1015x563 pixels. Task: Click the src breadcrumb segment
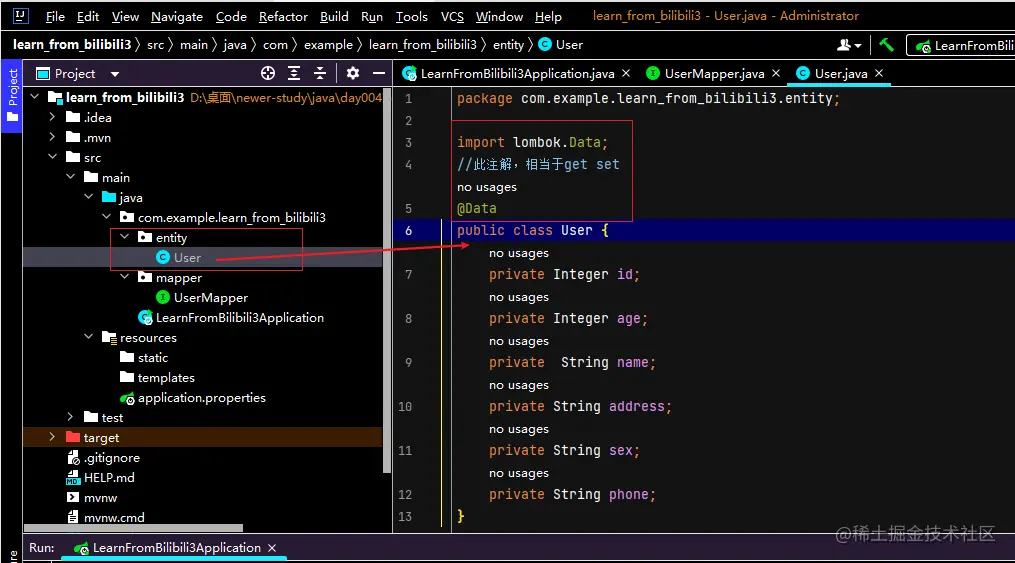pyautogui.click(x=155, y=45)
